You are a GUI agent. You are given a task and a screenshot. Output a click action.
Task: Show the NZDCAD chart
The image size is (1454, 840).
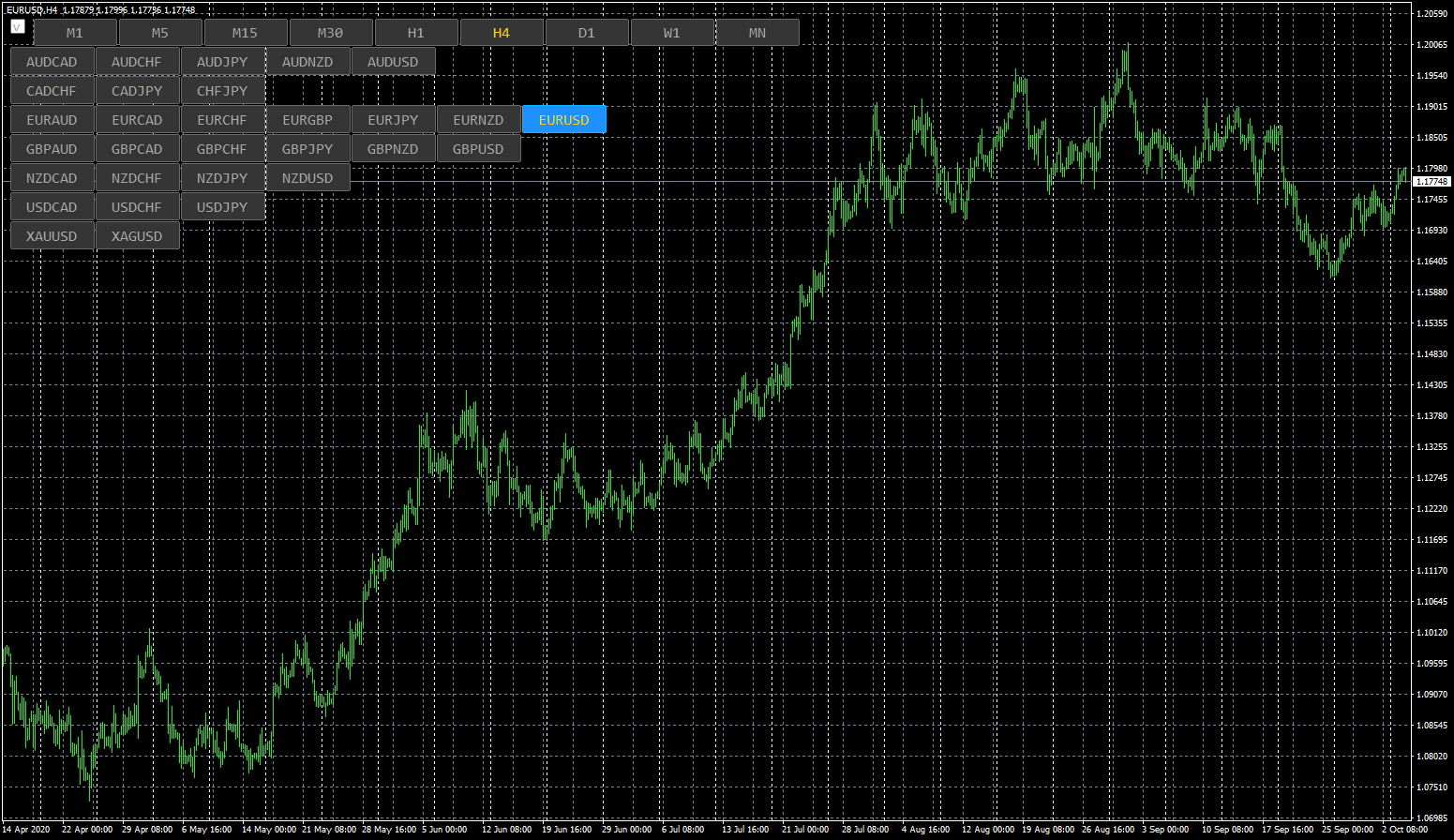[x=52, y=178]
